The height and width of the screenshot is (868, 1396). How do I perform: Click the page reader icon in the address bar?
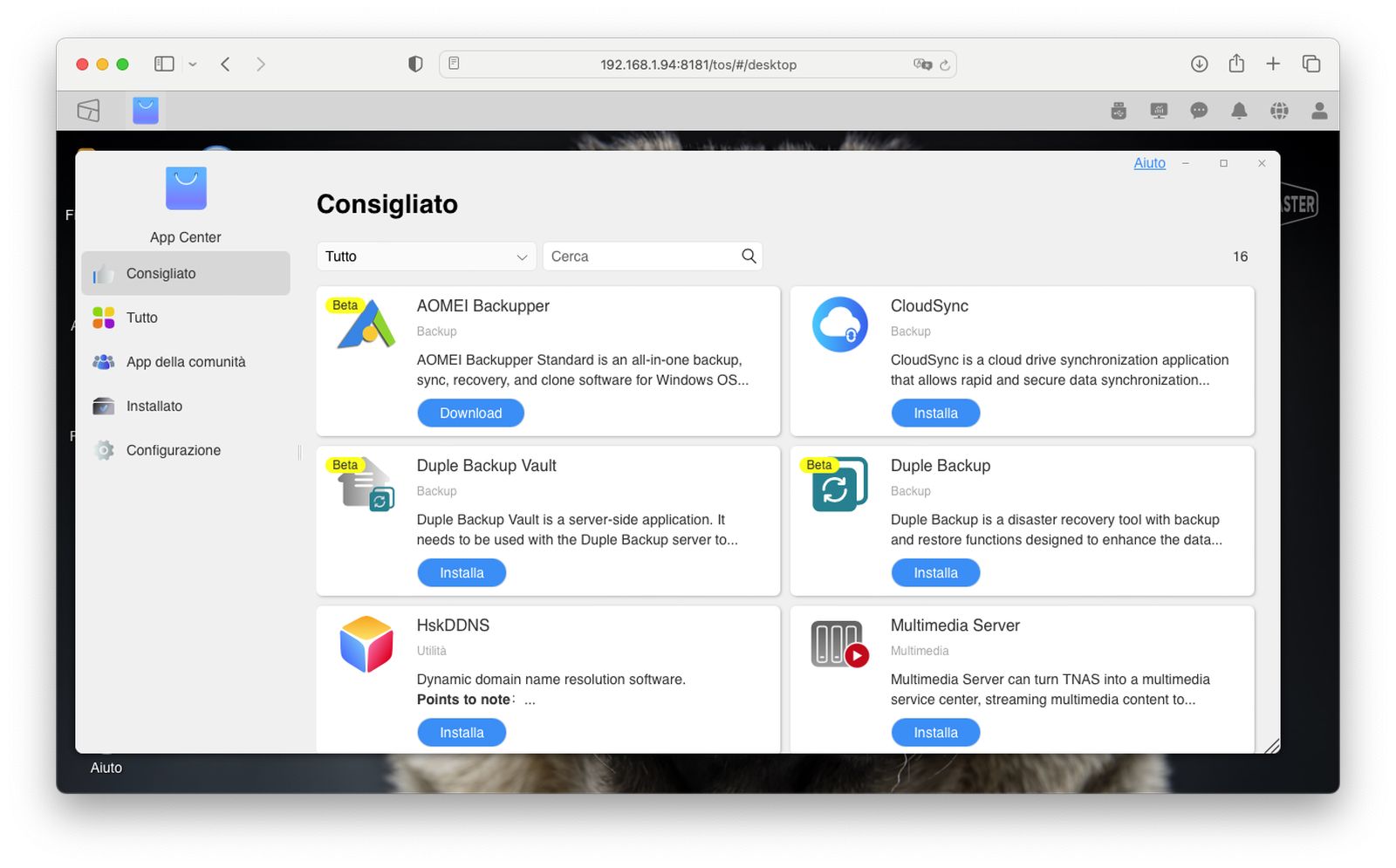[454, 64]
